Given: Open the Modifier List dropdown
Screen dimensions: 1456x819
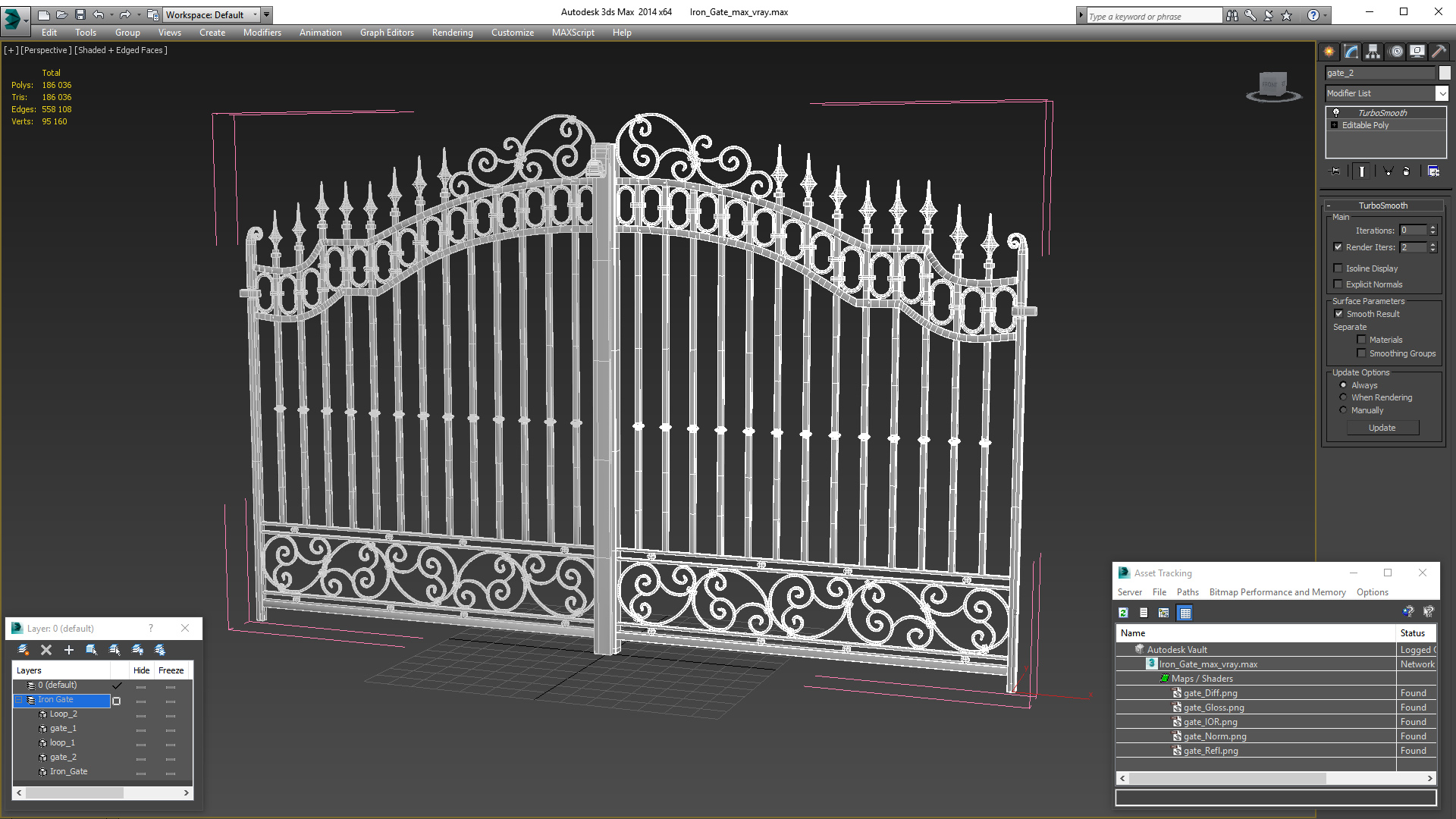Looking at the screenshot, I should tap(1442, 93).
